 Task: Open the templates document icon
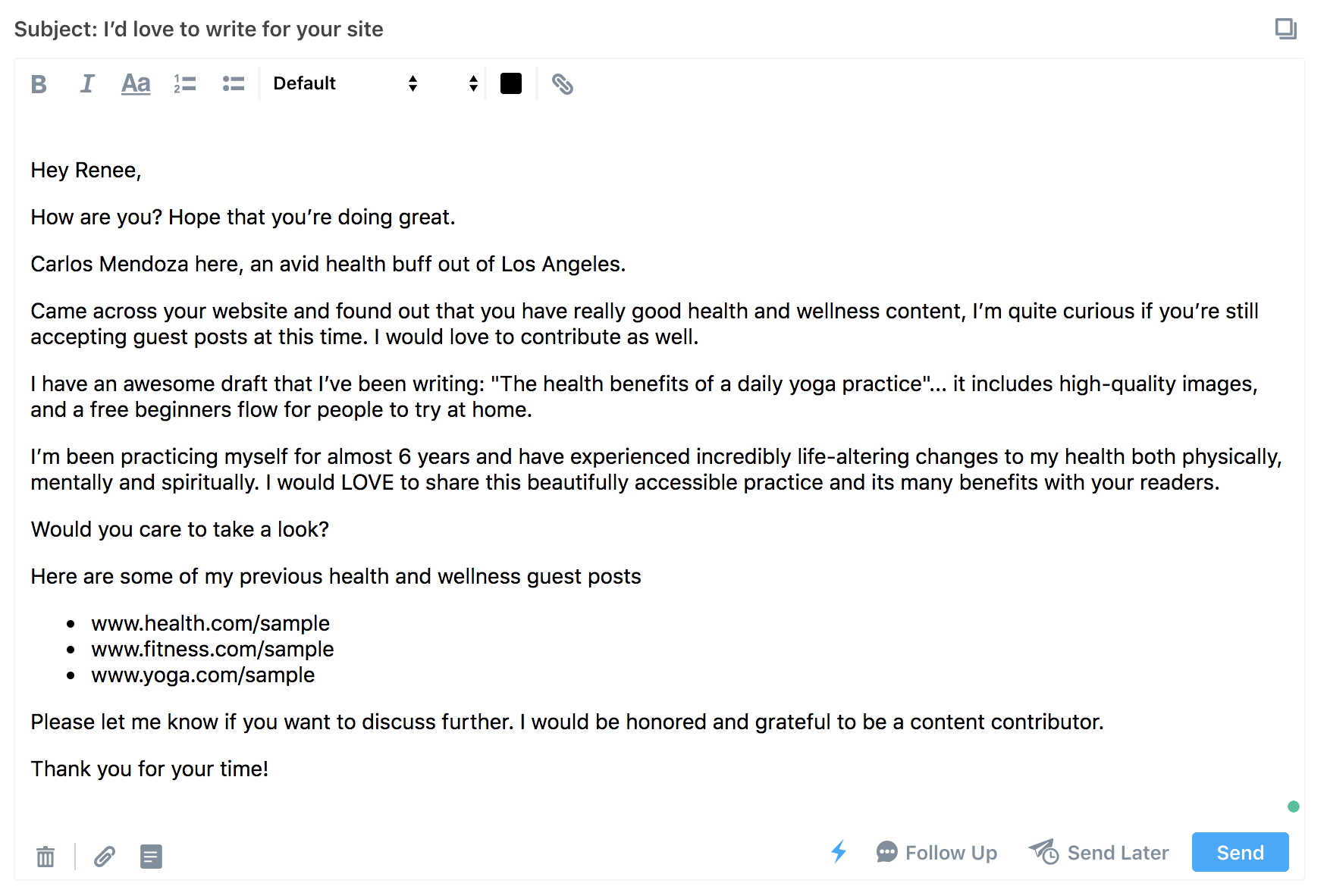tap(151, 857)
